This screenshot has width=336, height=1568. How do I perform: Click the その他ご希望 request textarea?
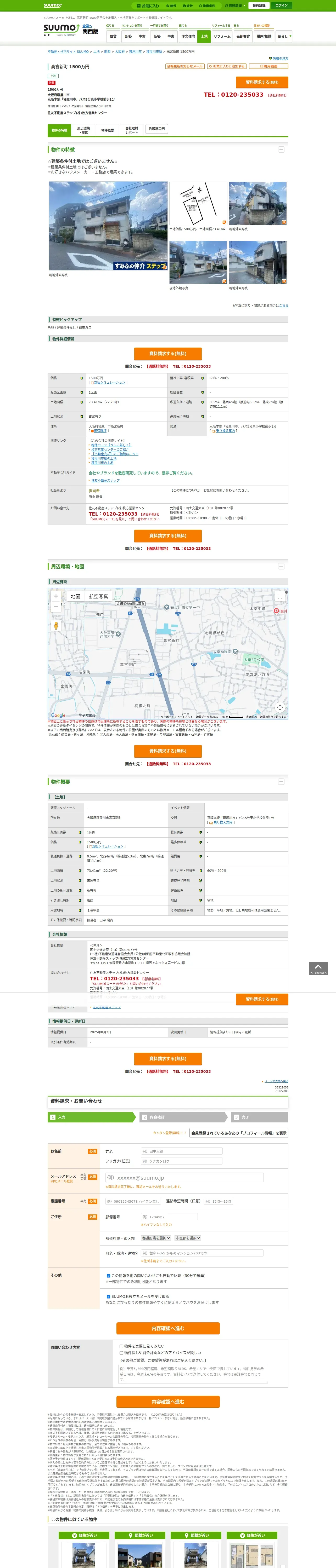pyautogui.click(x=193, y=1374)
